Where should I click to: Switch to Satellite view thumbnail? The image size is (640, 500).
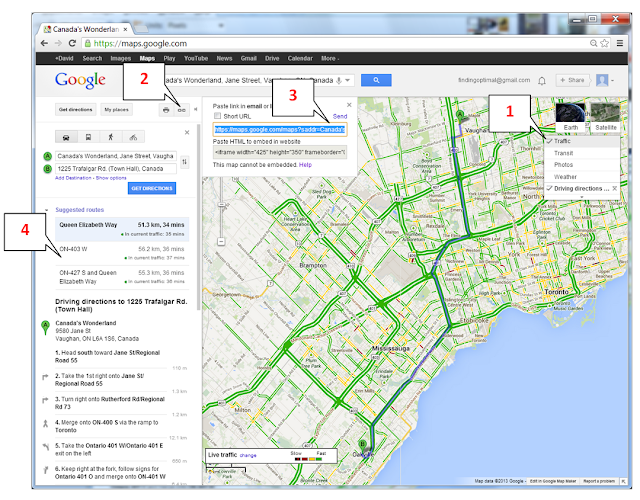[606, 118]
